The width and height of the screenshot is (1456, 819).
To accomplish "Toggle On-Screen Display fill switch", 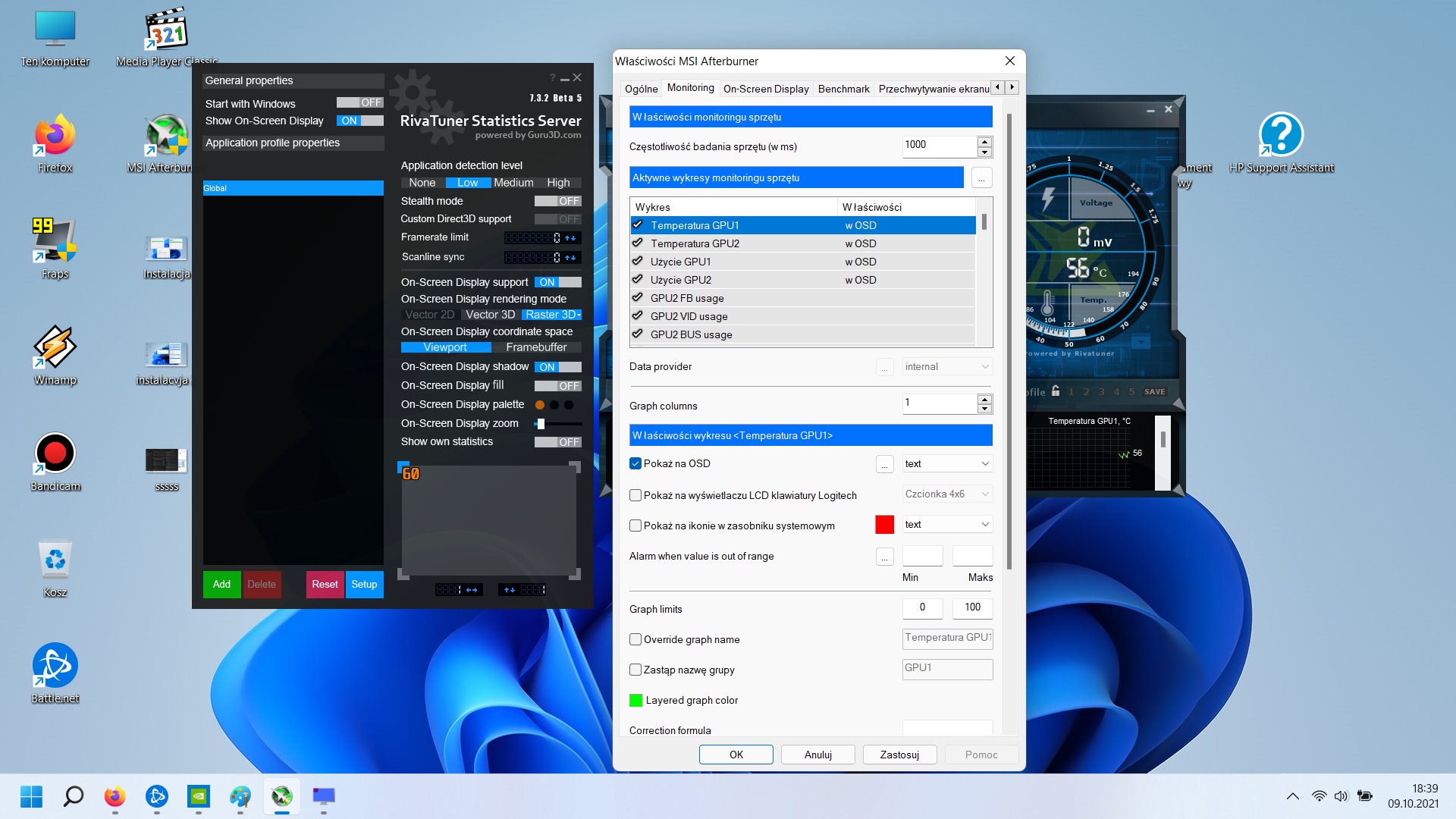I will (558, 386).
